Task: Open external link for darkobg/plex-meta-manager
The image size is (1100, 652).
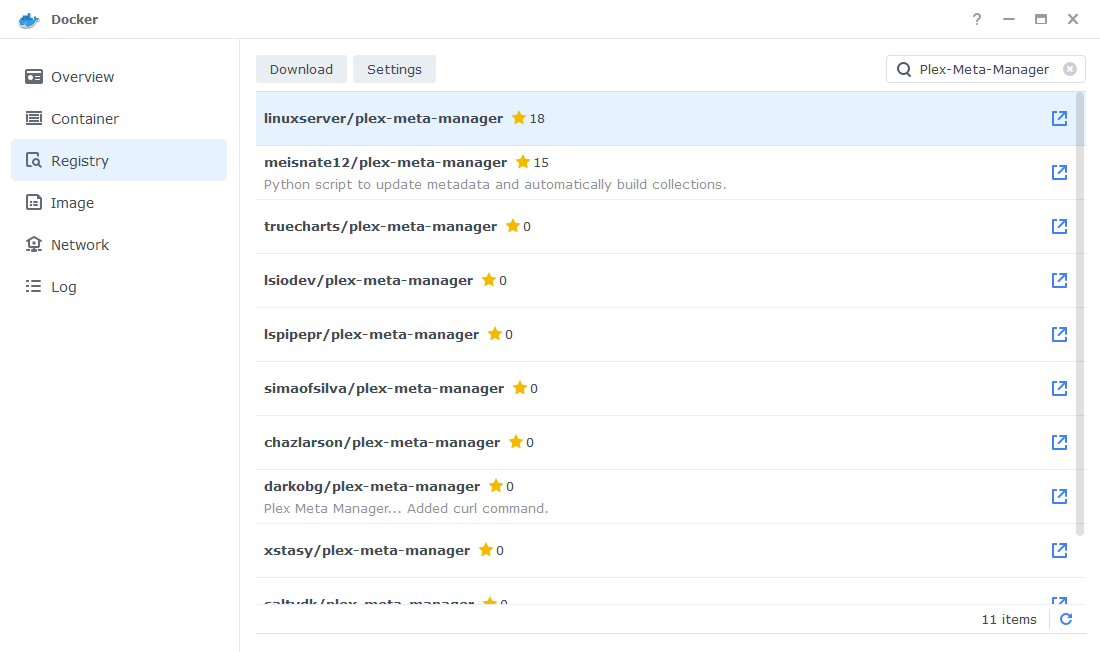Action: click(x=1059, y=497)
